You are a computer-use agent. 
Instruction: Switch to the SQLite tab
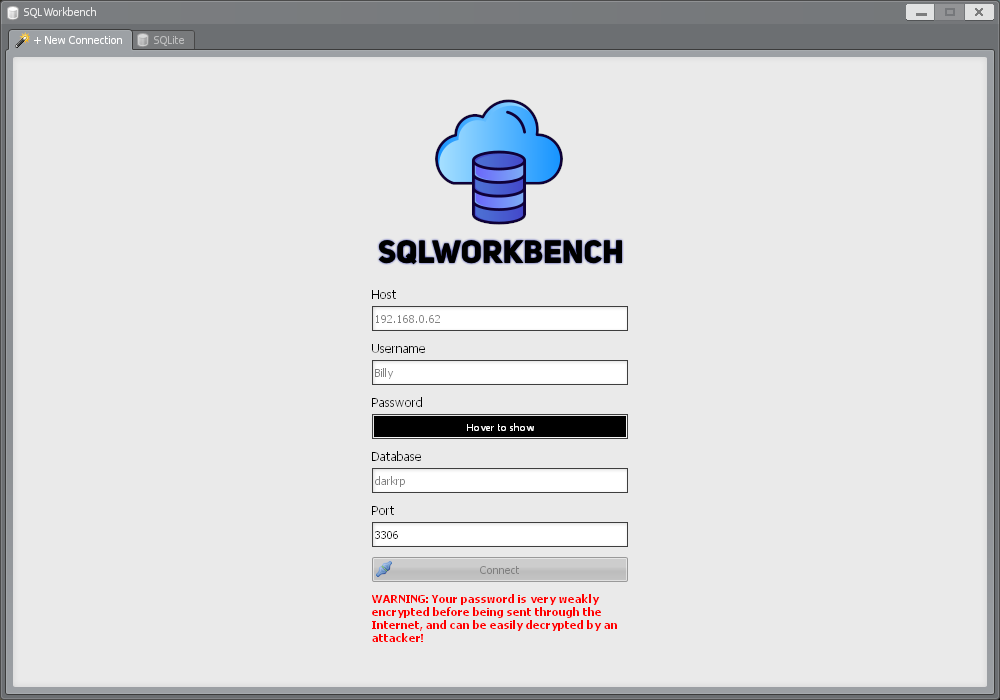pos(163,40)
